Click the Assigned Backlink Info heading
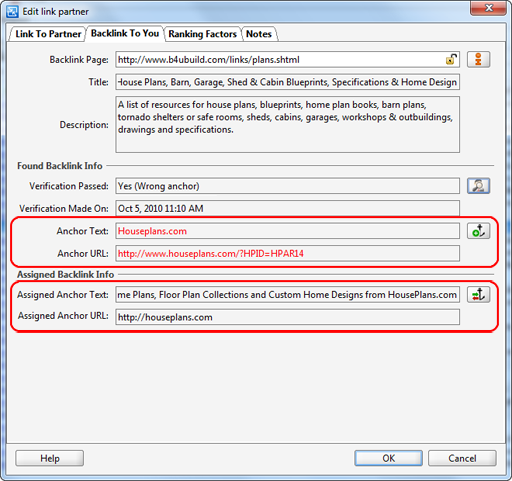Image resolution: width=512 pixels, height=481 pixels. (x=66, y=274)
